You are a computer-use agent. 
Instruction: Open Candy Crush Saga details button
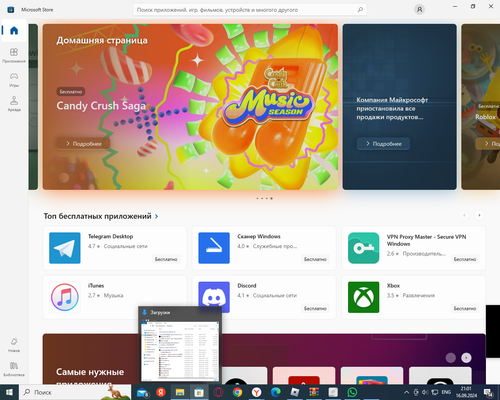pyautogui.click(x=83, y=144)
